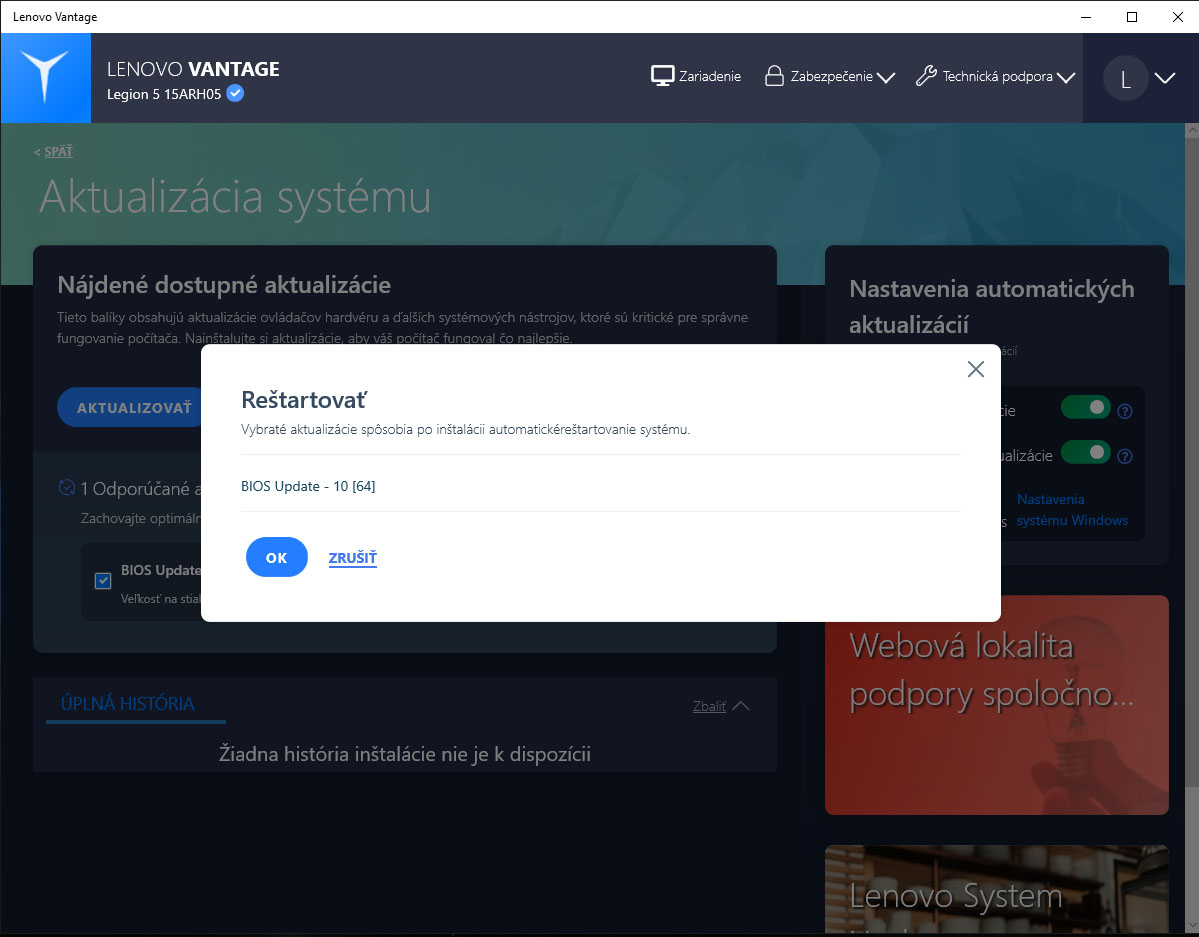This screenshot has height=937, width=1199.
Task: Click the lower help question mark icon
Action: (1125, 457)
